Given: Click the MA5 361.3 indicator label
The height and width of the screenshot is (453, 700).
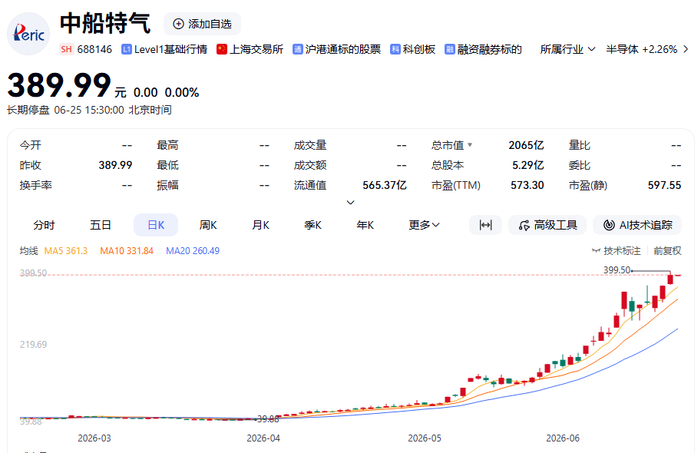Looking at the screenshot, I should coord(66,251).
